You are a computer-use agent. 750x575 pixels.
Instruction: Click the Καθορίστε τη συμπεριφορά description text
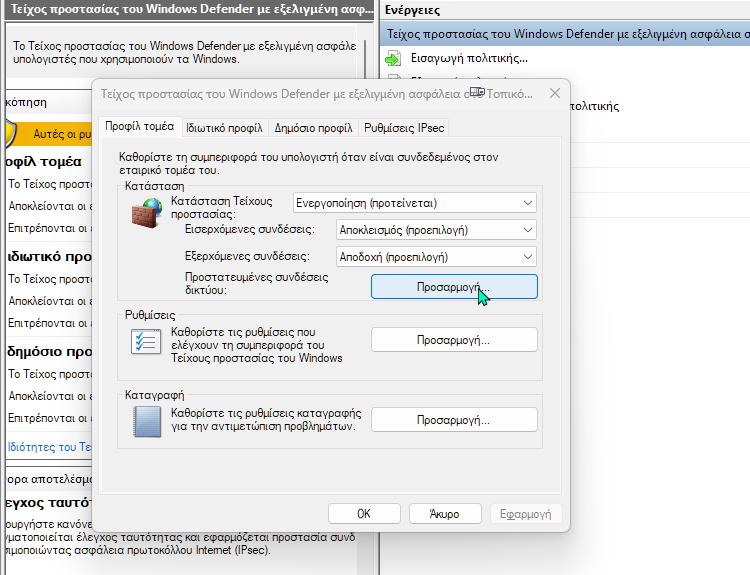(309, 163)
